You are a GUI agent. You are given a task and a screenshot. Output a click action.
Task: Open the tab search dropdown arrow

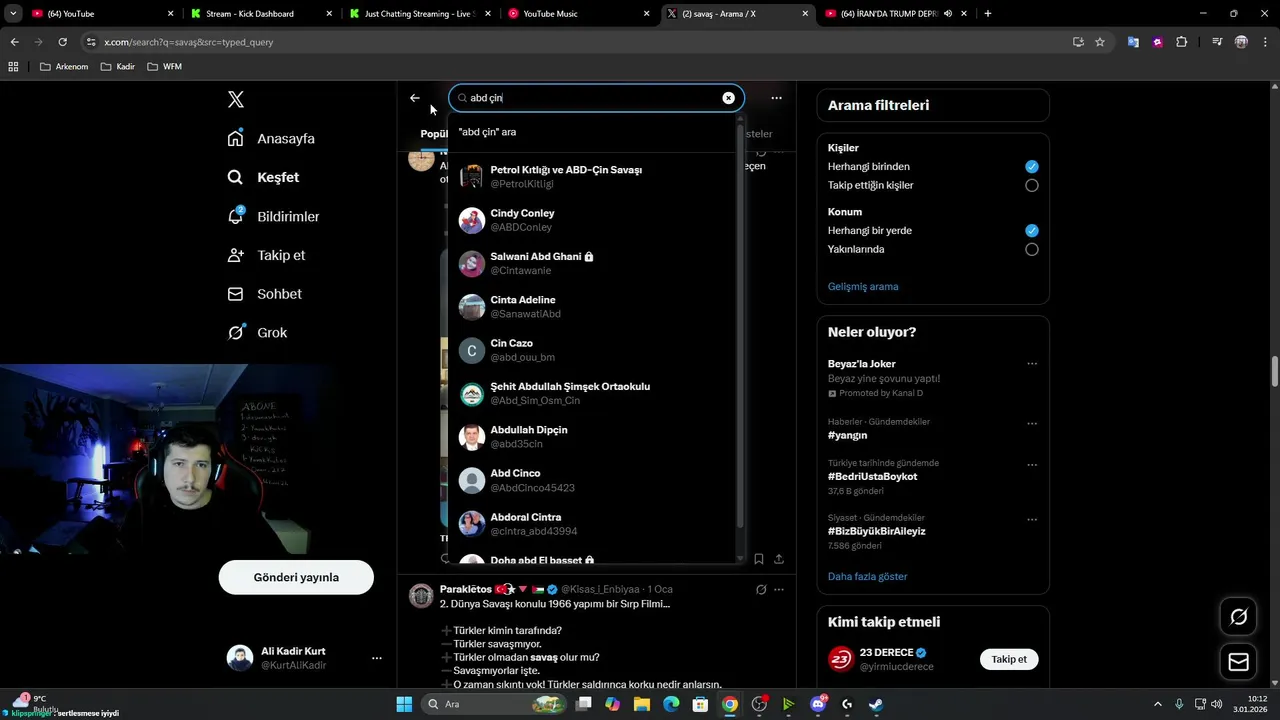coord(12,14)
